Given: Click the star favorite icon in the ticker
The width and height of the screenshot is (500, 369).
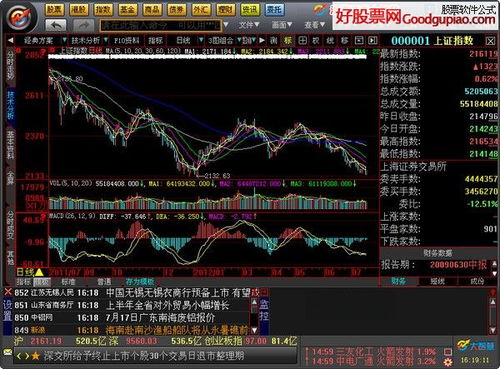Looking at the screenshot, I should [35, 356].
